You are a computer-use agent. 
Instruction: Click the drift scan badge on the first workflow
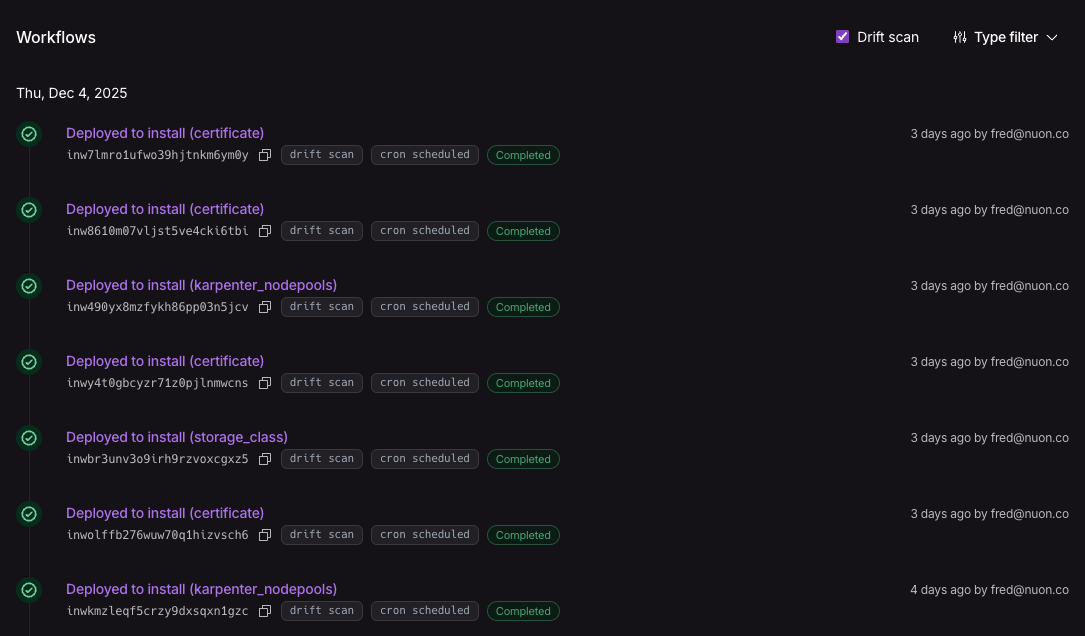pos(321,155)
